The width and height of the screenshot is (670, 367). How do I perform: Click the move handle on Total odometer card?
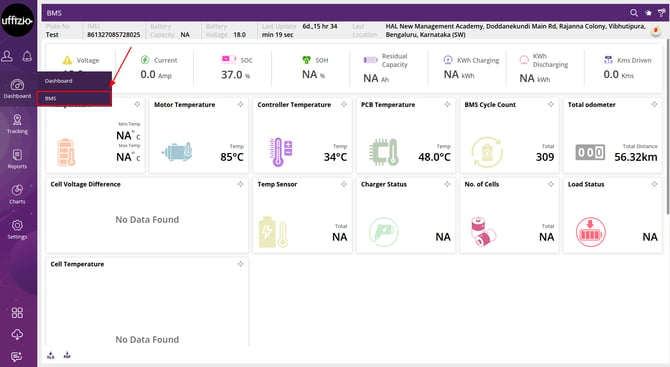[654, 104]
